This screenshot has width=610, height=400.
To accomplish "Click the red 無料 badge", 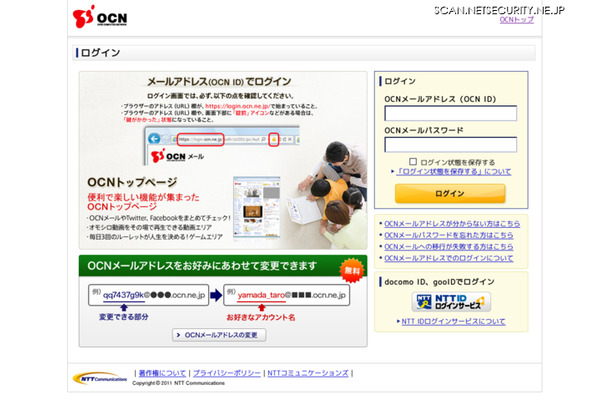I will pyautogui.click(x=352, y=270).
